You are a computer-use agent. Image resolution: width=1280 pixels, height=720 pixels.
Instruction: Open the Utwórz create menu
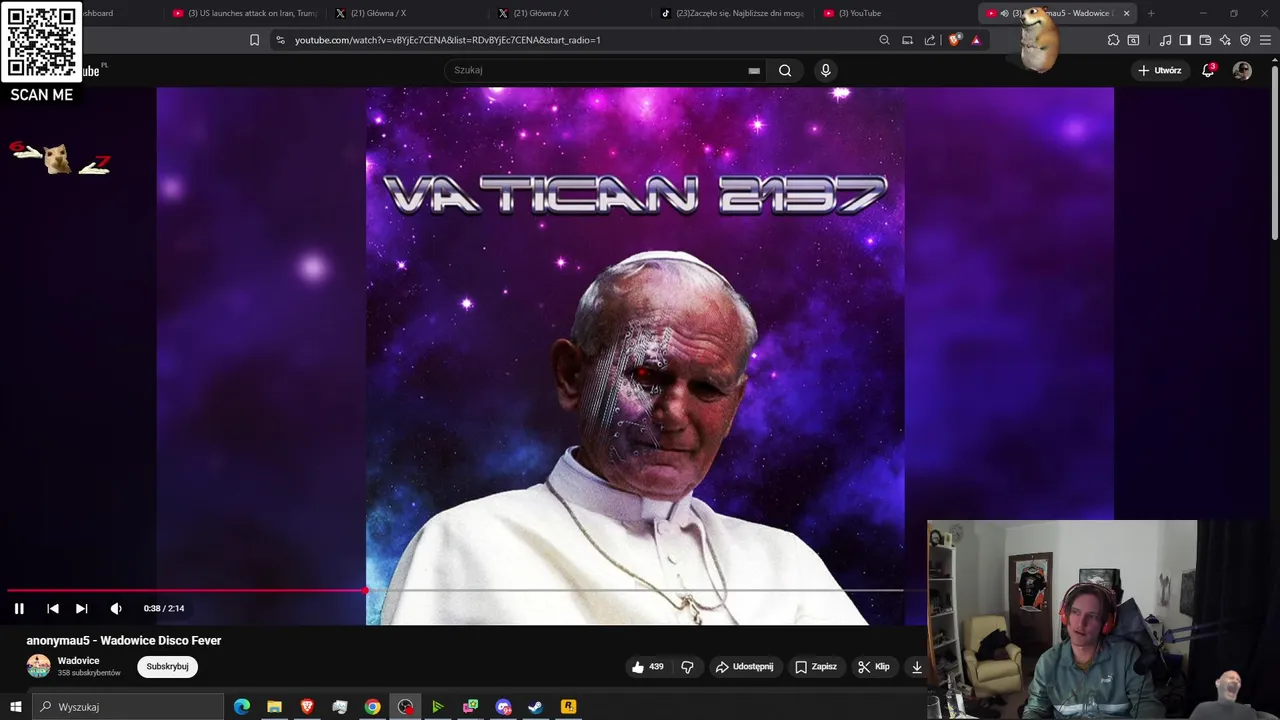(1160, 70)
